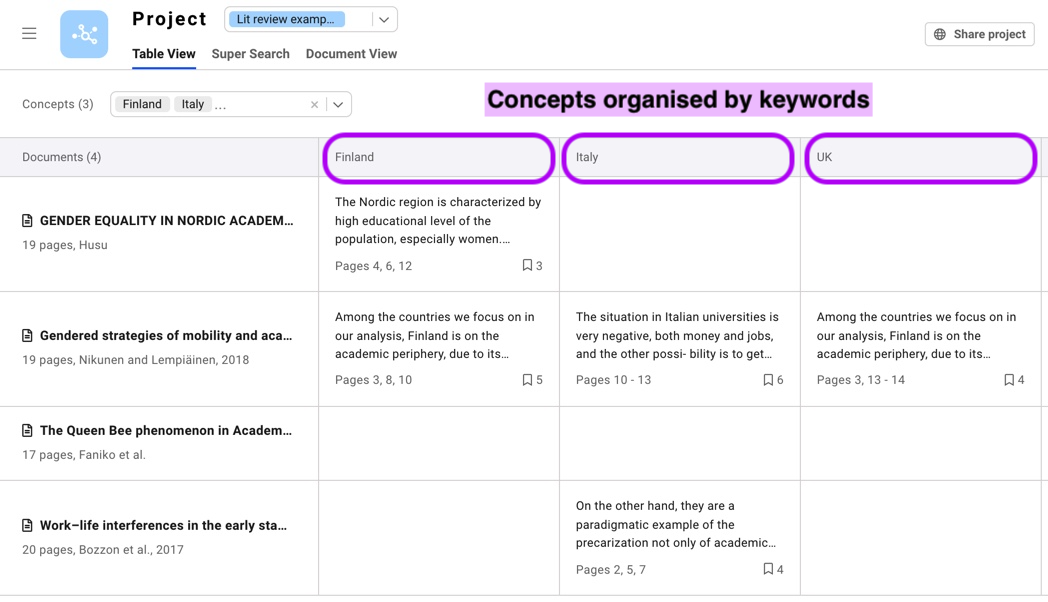Image resolution: width=1048 pixels, height=602 pixels.
Task: Open the Document View tab
Action: [x=351, y=54]
